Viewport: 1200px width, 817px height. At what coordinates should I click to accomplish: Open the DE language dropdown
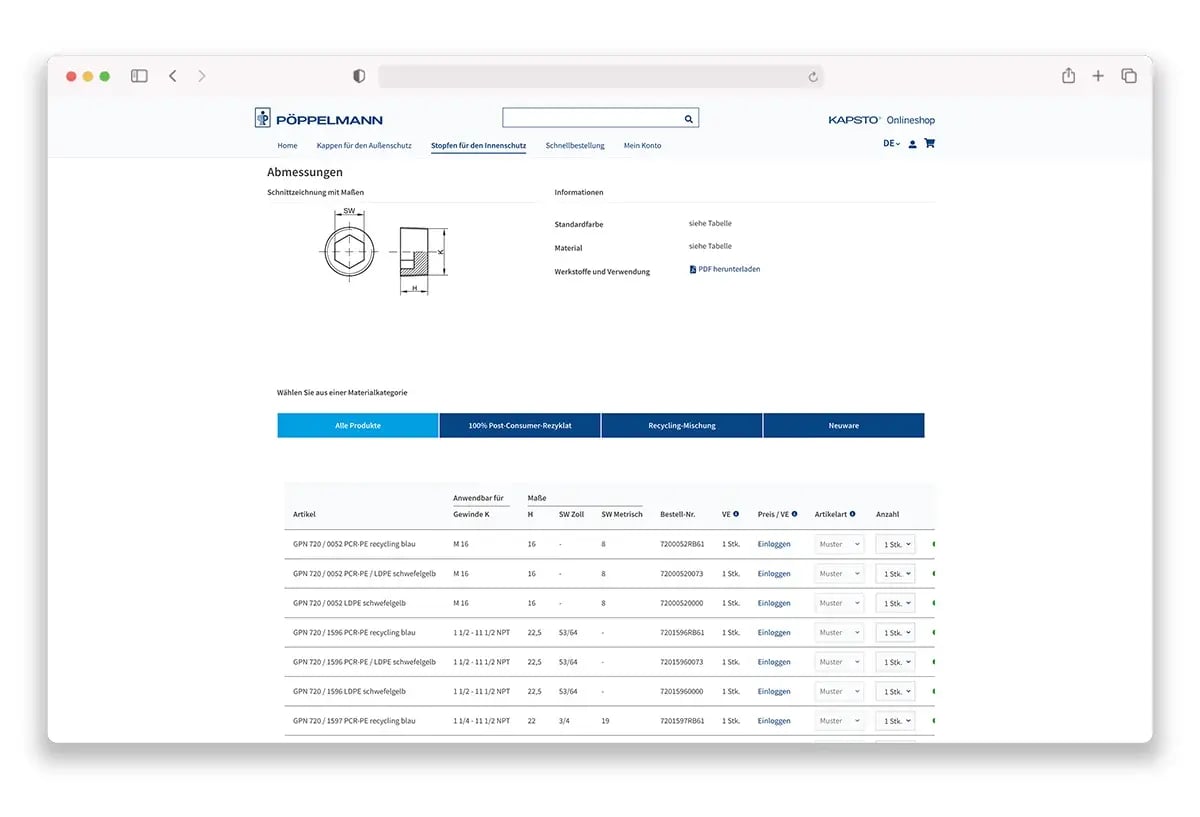pyautogui.click(x=891, y=144)
